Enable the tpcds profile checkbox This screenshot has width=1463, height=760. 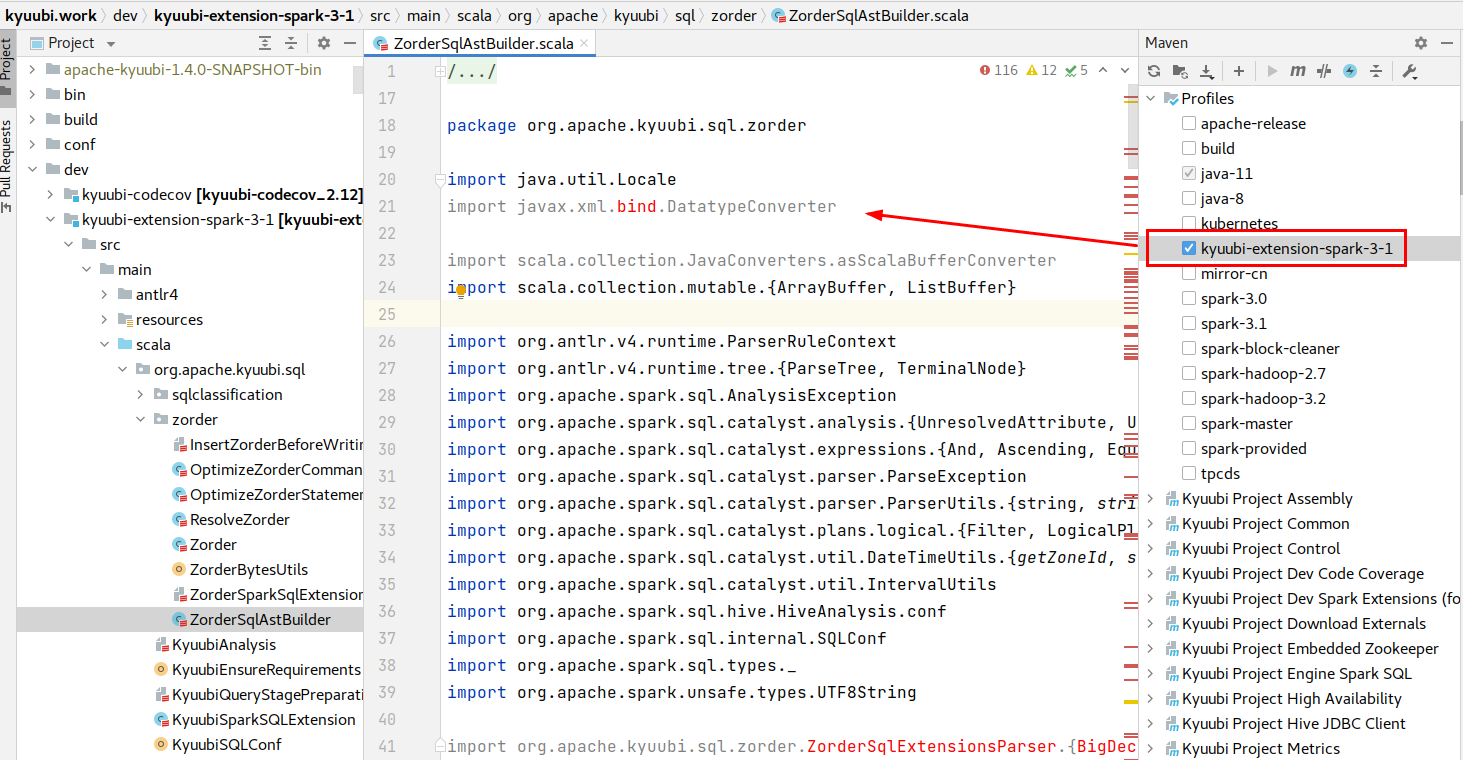pos(1189,473)
